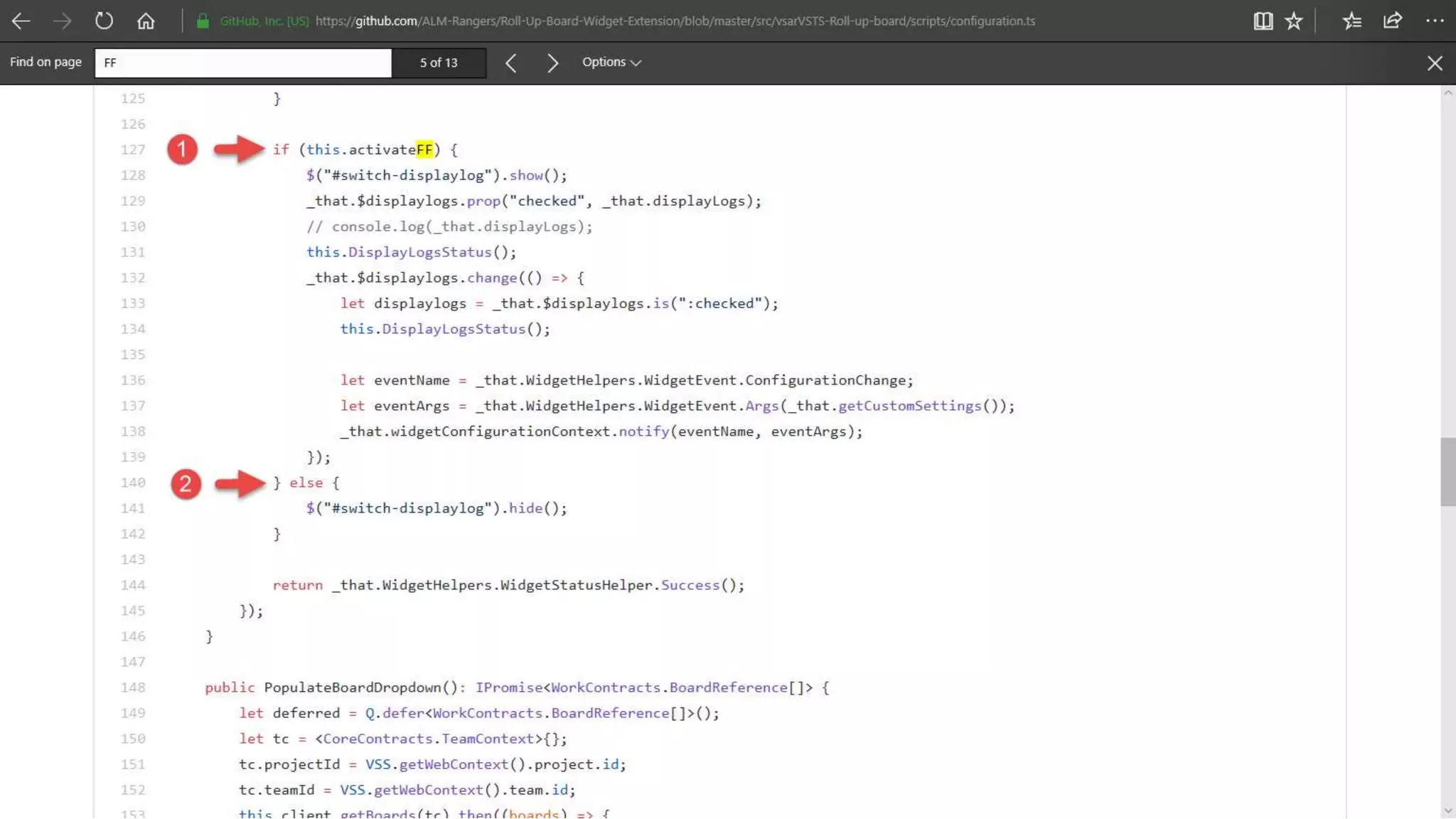Image resolution: width=1456 pixels, height=819 pixels.
Task: Click line number 127
Action: 133,150
